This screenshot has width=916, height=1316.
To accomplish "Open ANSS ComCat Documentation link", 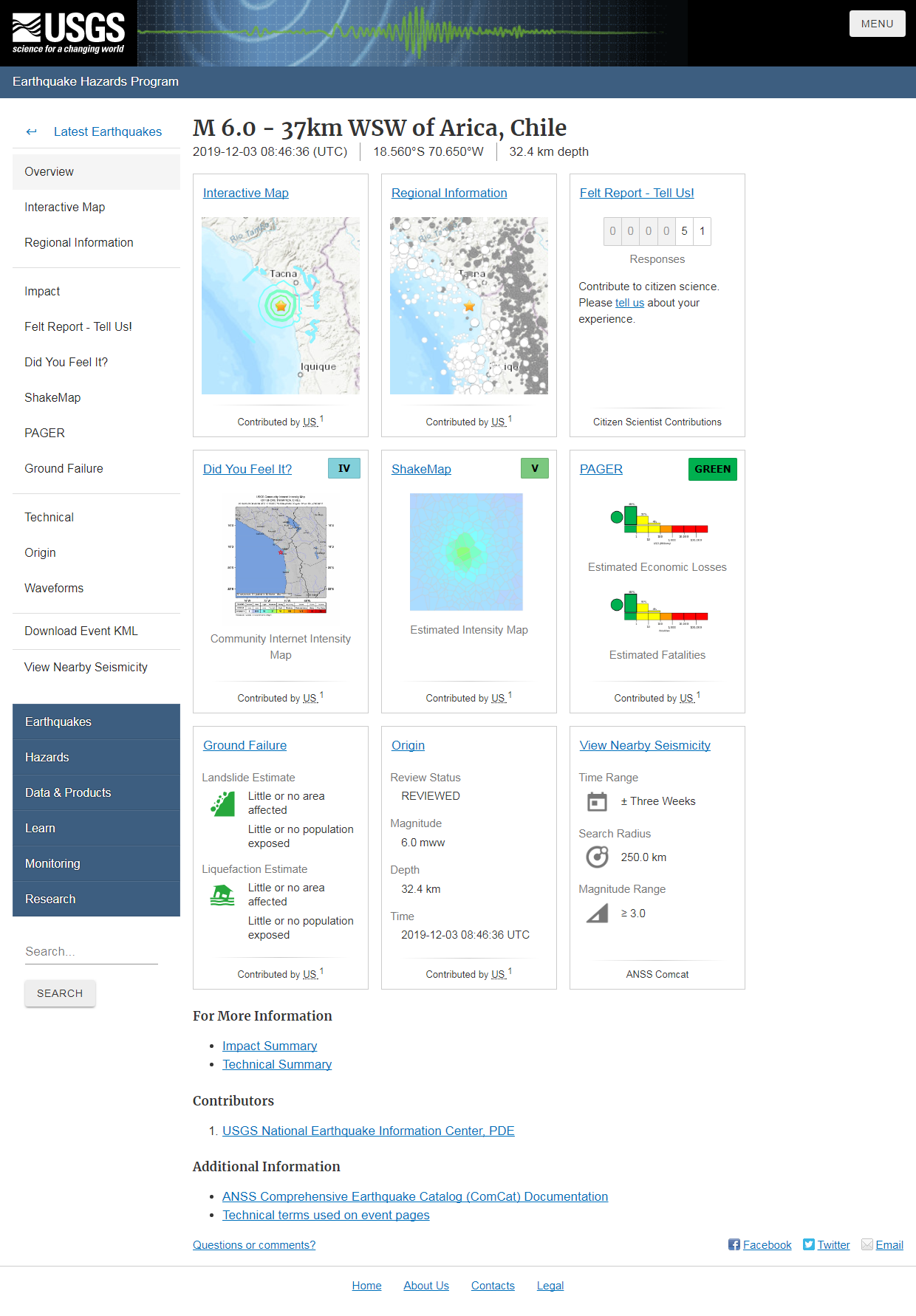I will pyautogui.click(x=415, y=1196).
